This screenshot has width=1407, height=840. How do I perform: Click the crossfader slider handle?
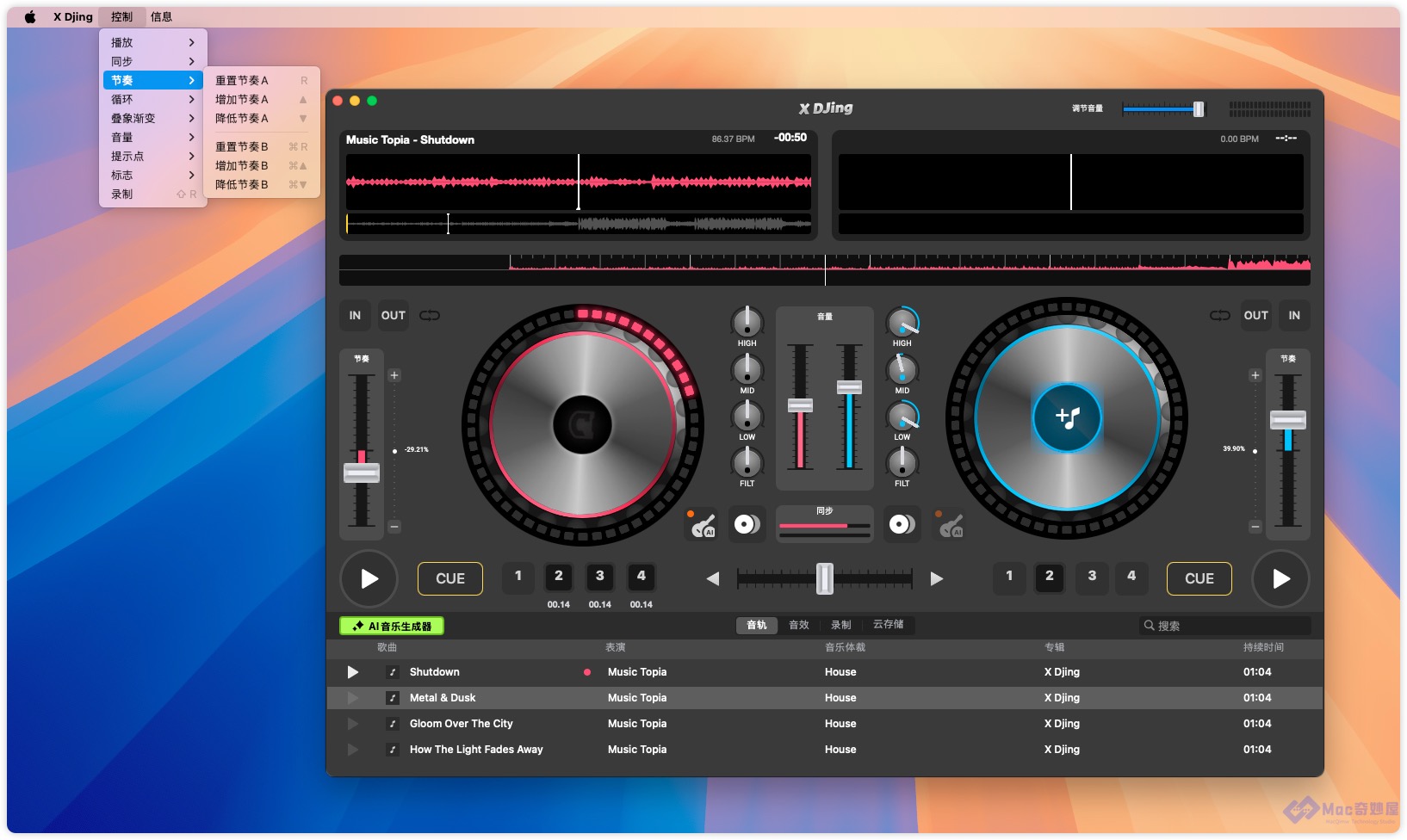tap(824, 579)
